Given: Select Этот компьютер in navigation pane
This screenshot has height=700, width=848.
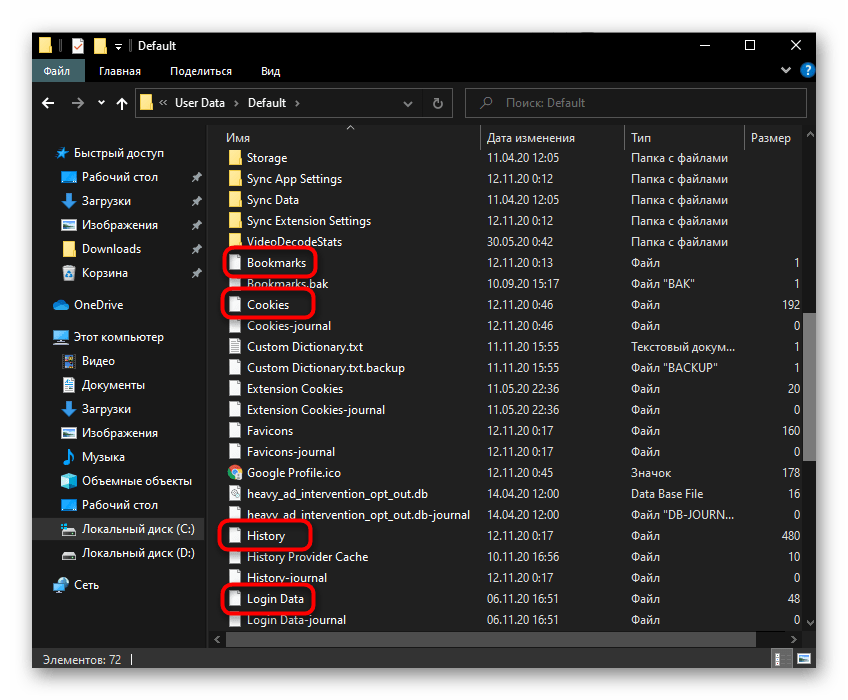Looking at the screenshot, I should [x=118, y=337].
